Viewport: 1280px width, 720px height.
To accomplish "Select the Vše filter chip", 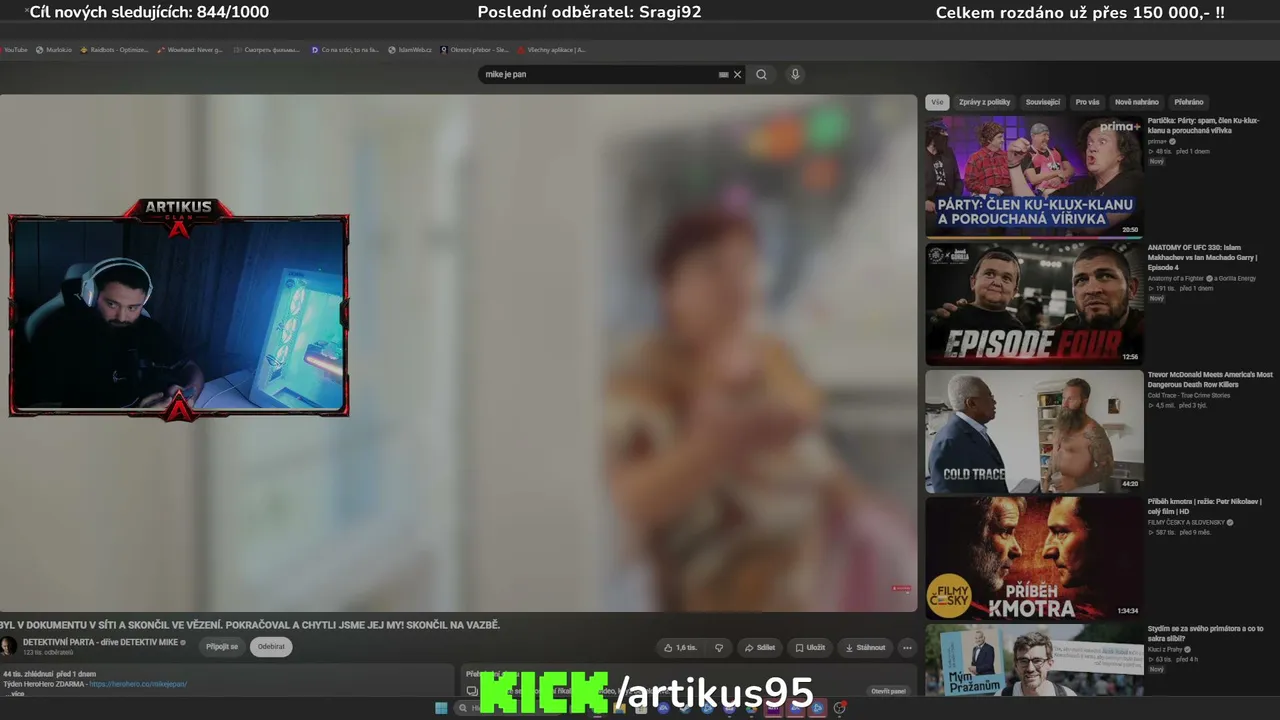I will [937, 102].
